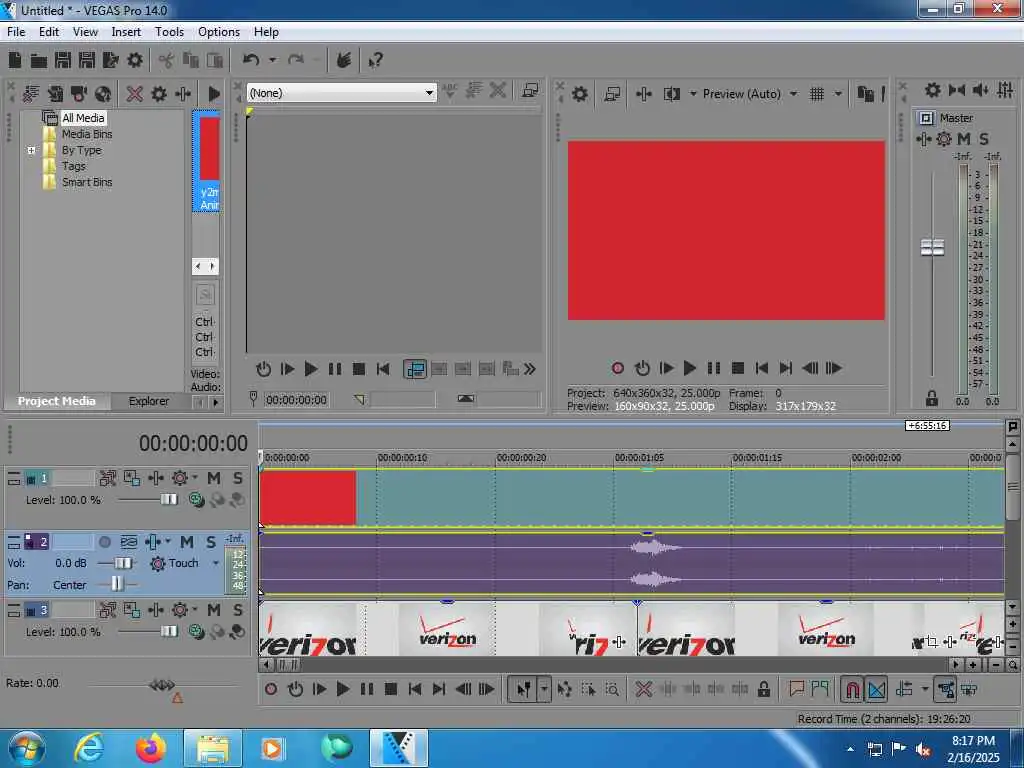1024x768 pixels.
Task: Open Windows Explorer from the taskbar
Action: click(x=213, y=748)
